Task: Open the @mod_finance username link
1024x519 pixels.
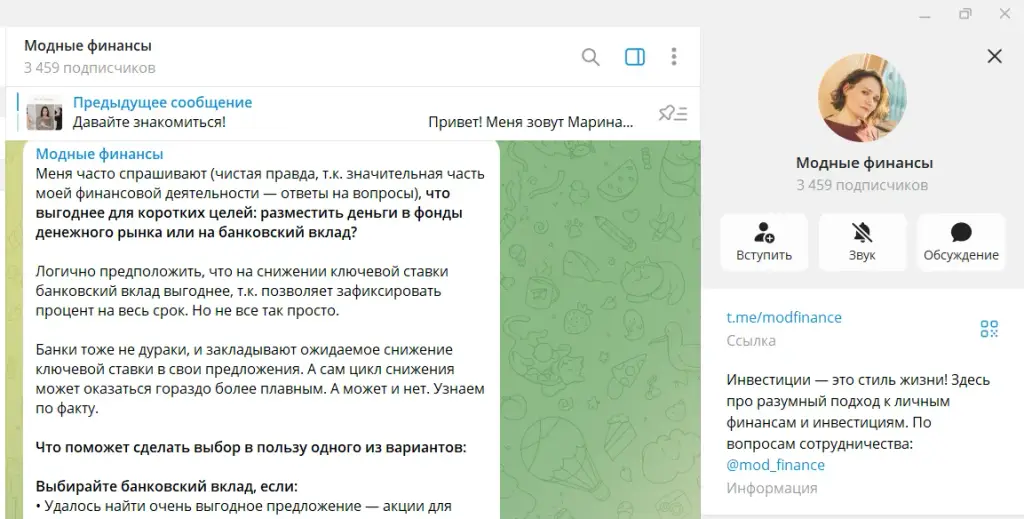Action: (x=775, y=465)
